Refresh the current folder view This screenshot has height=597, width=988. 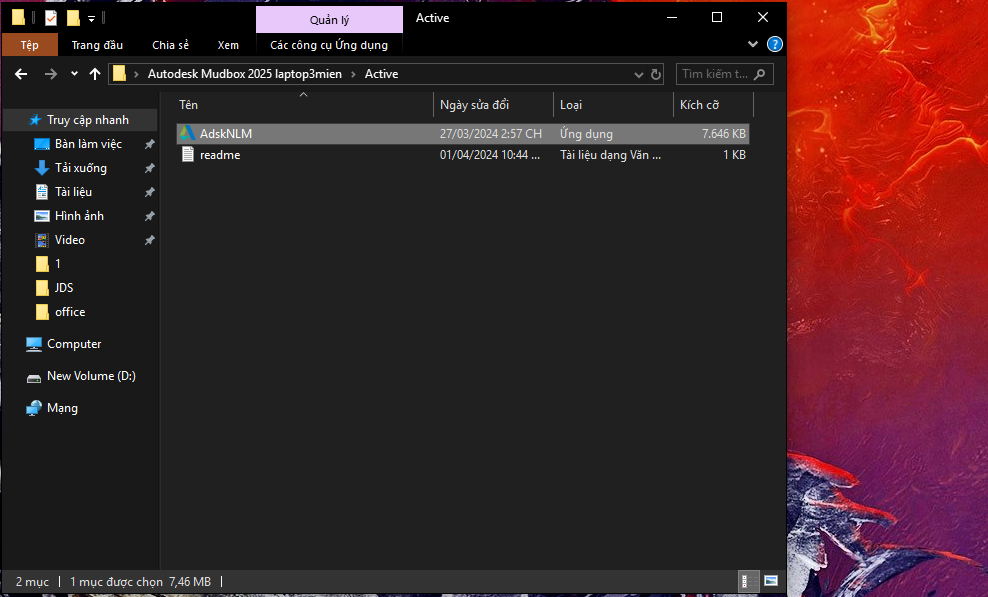click(x=656, y=74)
